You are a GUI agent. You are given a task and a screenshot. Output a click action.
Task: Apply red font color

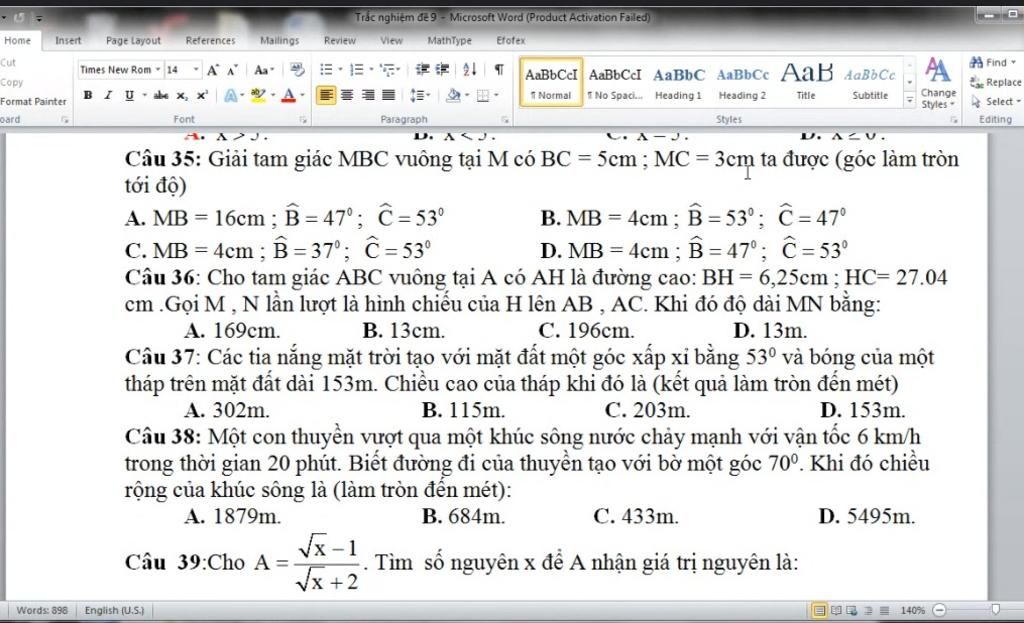289,96
